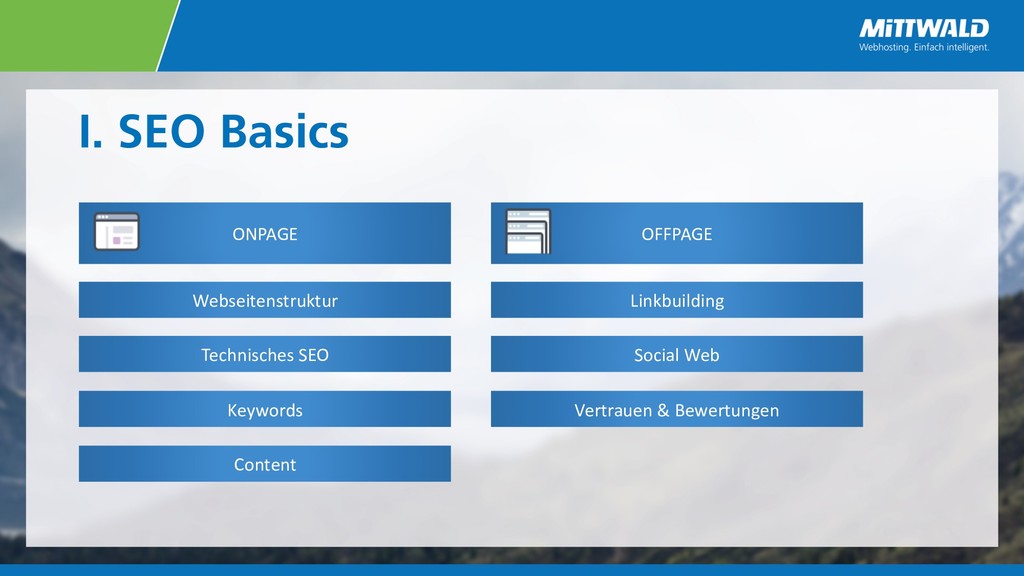Choose the Content box
1024x576 pixels.
coord(264,464)
